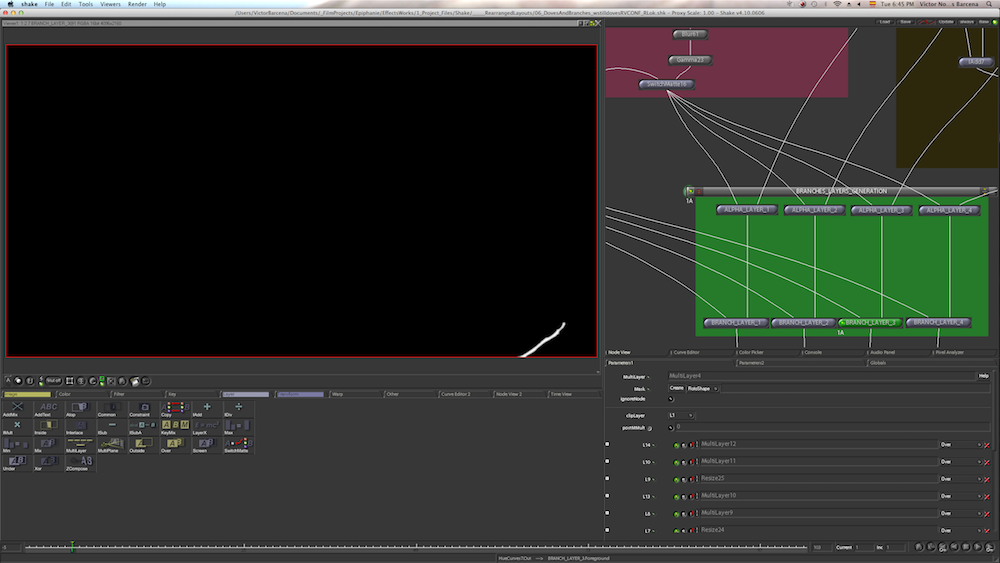Choose the SwitchMatte node icon
The width and height of the screenshot is (1000, 563).
pos(238,443)
